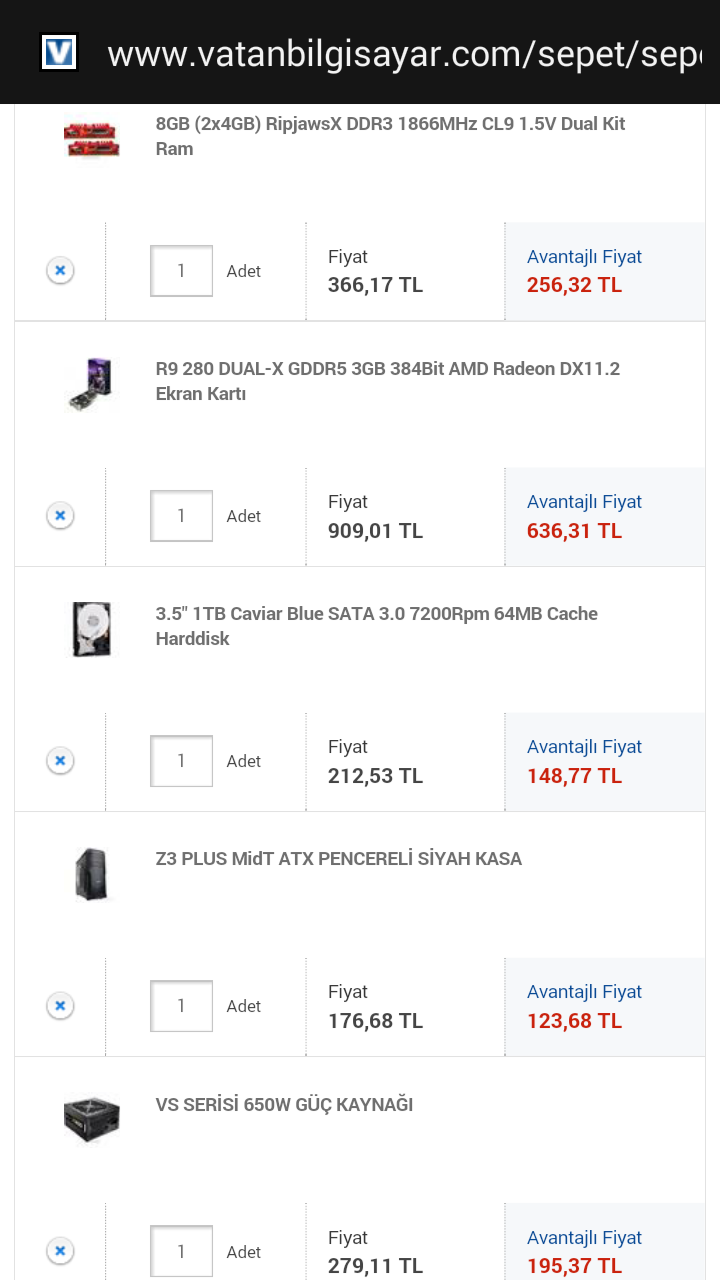This screenshot has width=720, height=1280.
Task: Tap the browser URL address bar
Action: 400,52
